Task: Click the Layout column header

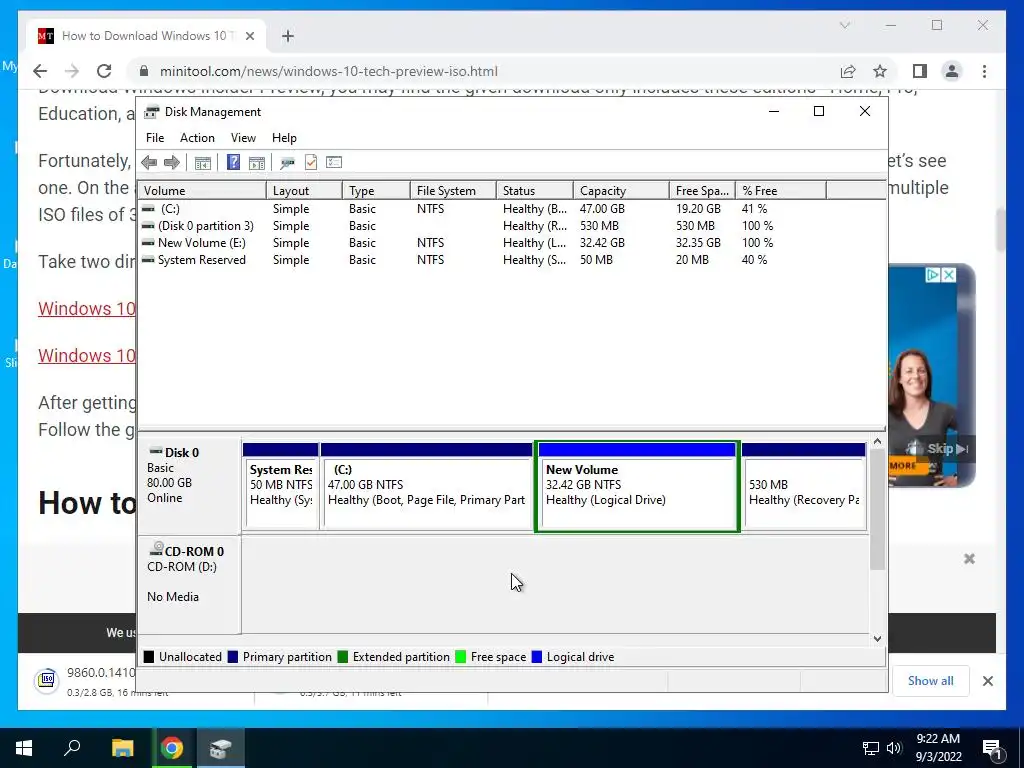Action: point(304,191)
